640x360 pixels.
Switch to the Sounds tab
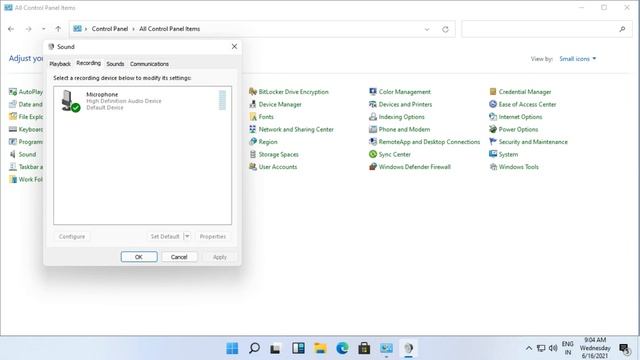pos(115,64)
